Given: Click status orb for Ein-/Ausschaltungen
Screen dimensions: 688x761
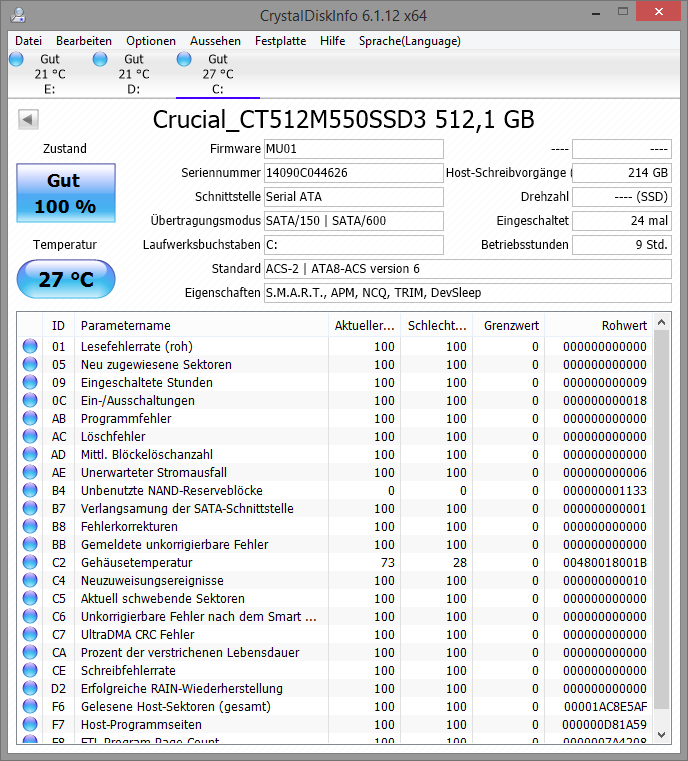Looking at the screenshot, I should coord(30,400).
